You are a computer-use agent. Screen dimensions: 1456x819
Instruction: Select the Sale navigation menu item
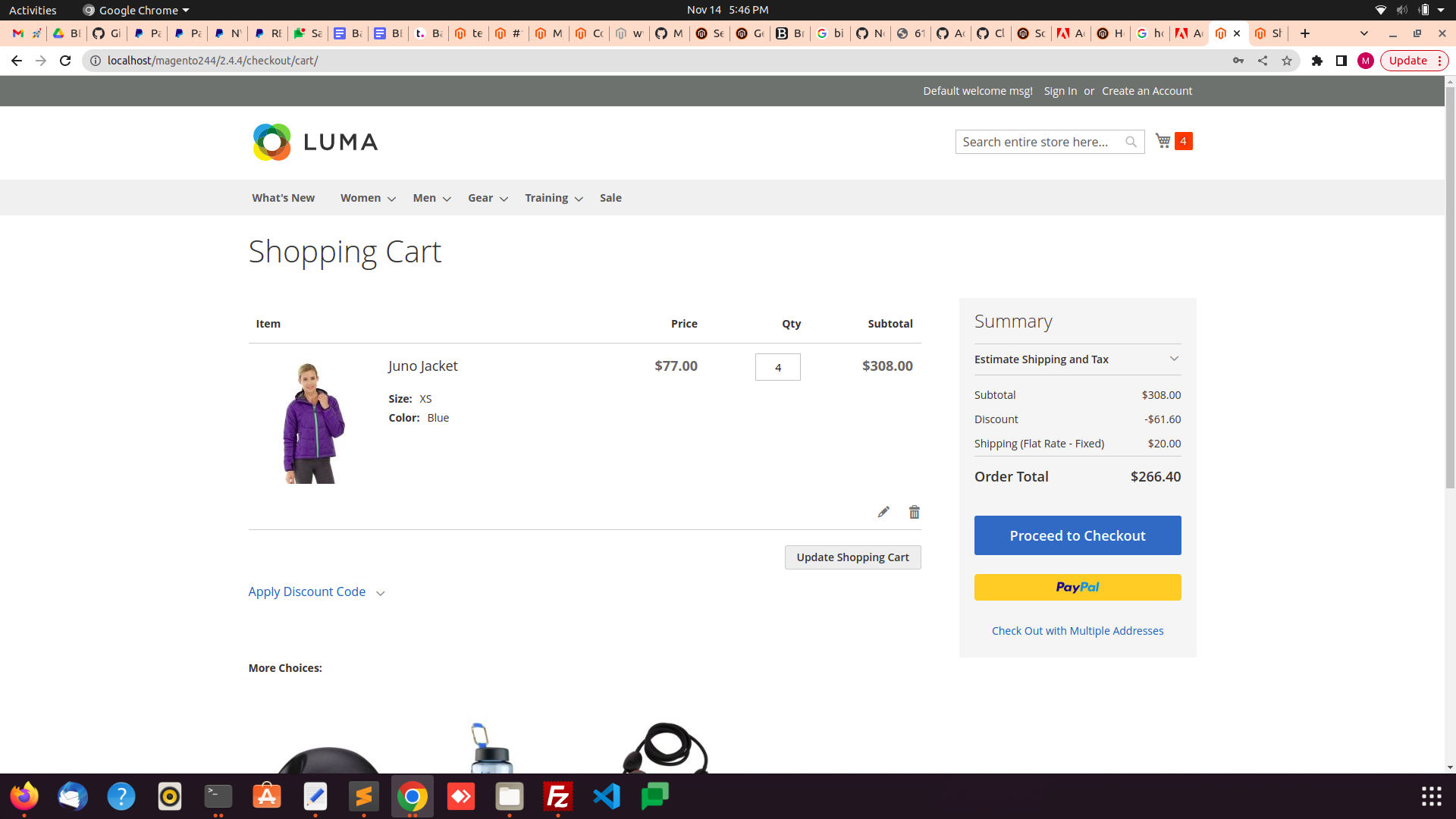[x=610, y=197]
